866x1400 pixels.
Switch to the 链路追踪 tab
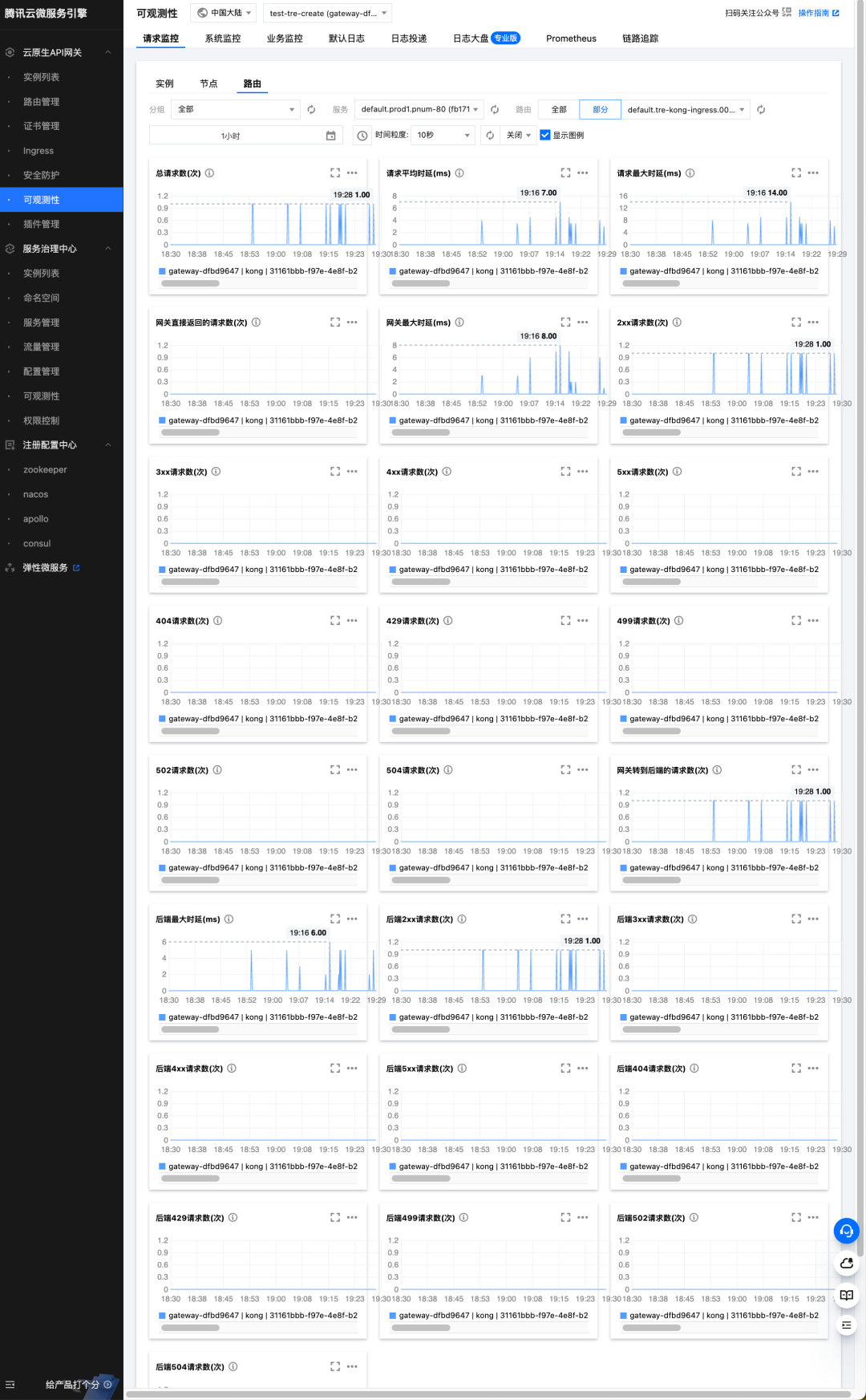640,39
